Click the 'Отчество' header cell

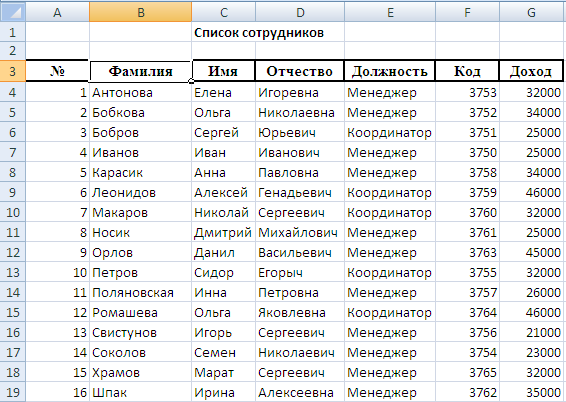[x=300, y=71]
